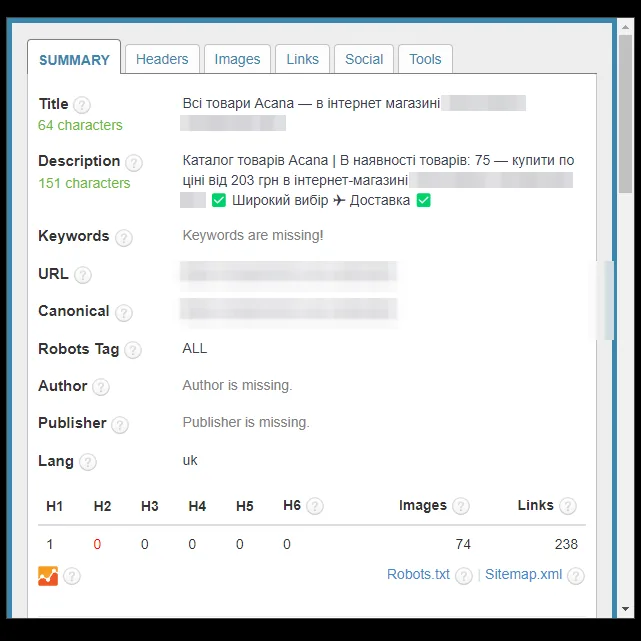641x641 pixels.
Task: Click the Links count '238'
Action: point(566,544)
